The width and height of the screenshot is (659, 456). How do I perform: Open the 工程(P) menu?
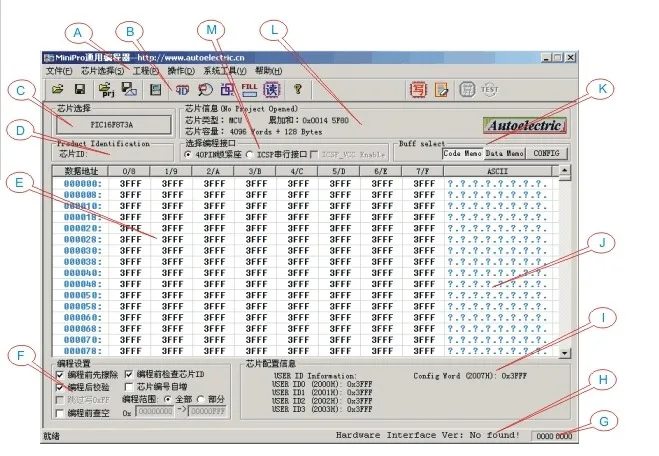tap(146, 71)
